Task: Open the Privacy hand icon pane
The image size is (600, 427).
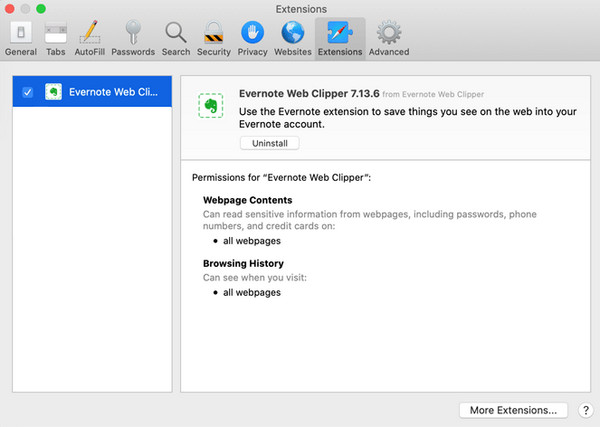Action: click(x=252, y=38)
